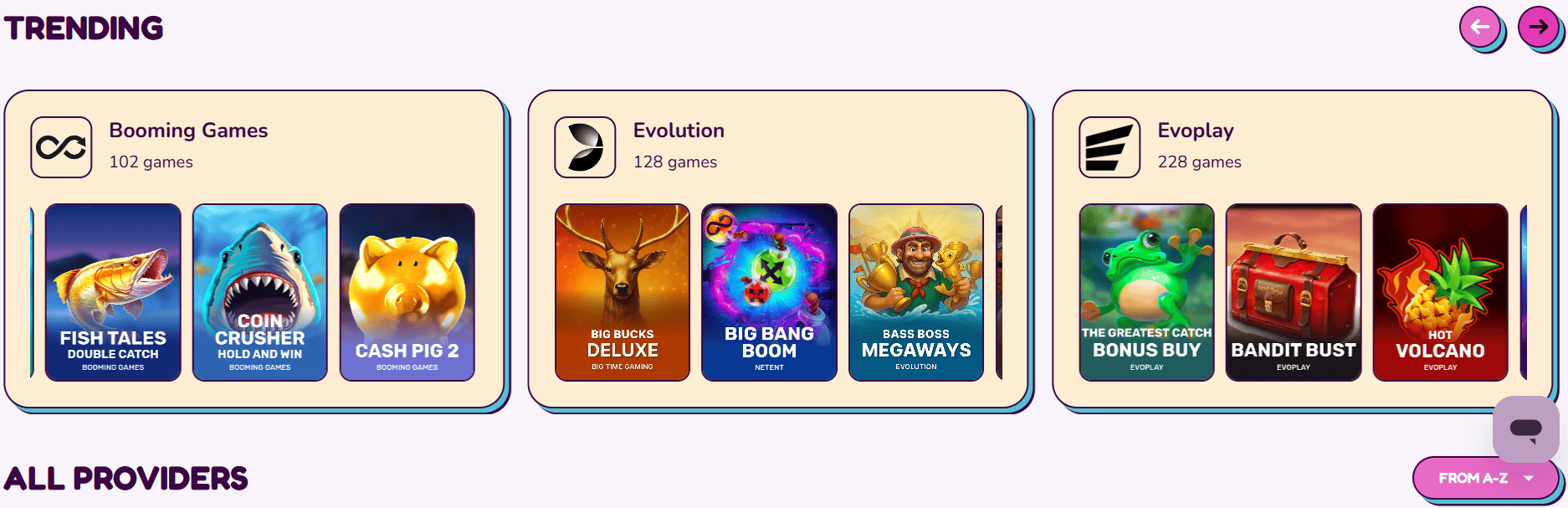Open Hot Volcano game thumbnail
The image size is (1568, 508).
pyautogui.click(x=1441, y=292)
